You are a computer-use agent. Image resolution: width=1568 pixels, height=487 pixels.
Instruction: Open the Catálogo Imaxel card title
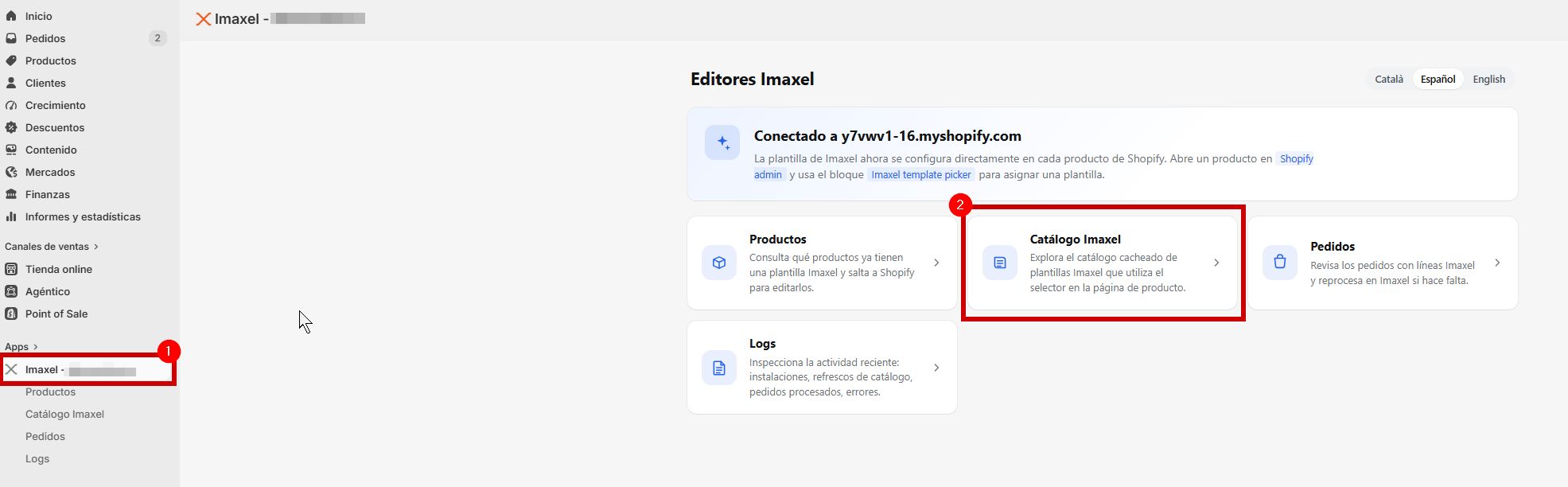[1076, 239]
